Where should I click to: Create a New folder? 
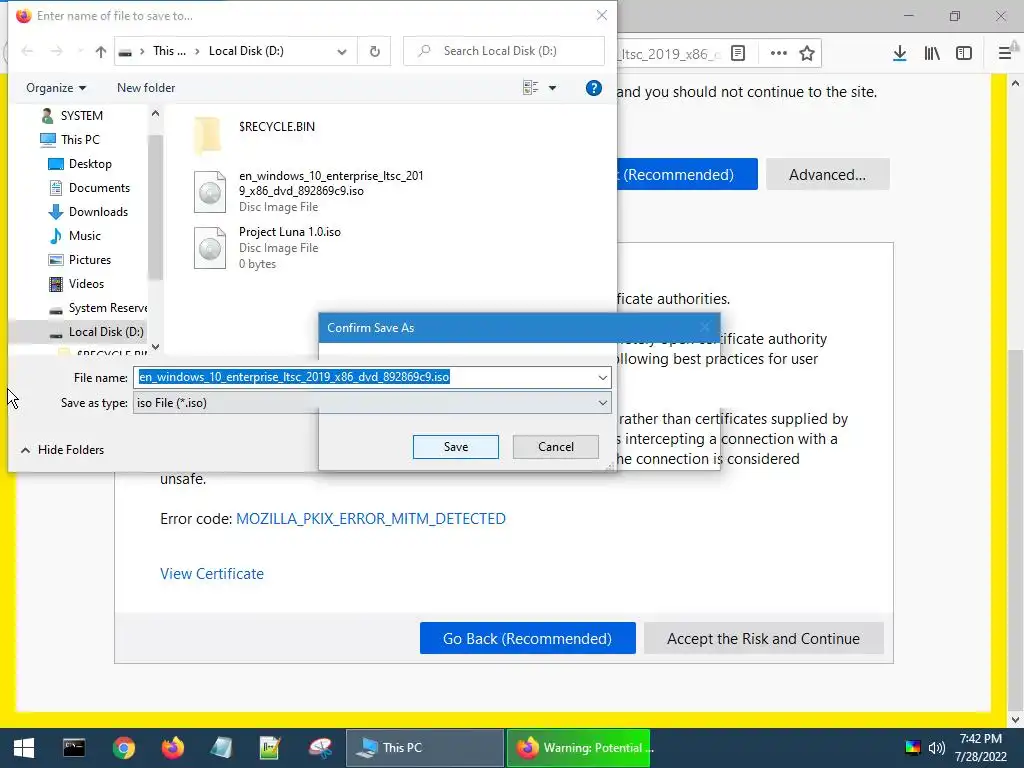(146, 88)
